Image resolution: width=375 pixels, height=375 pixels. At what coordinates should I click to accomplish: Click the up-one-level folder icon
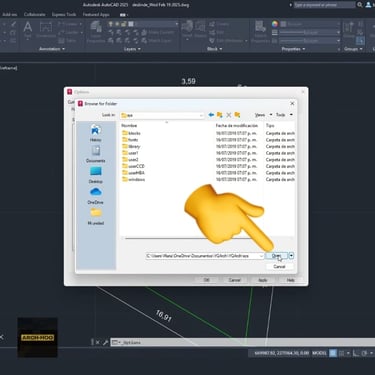point(220,115)
